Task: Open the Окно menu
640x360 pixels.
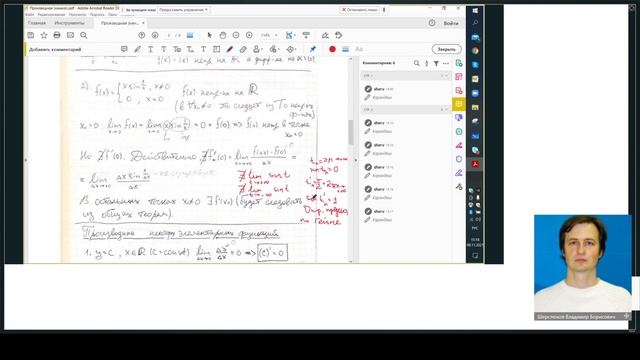Action: click(113, 15)
